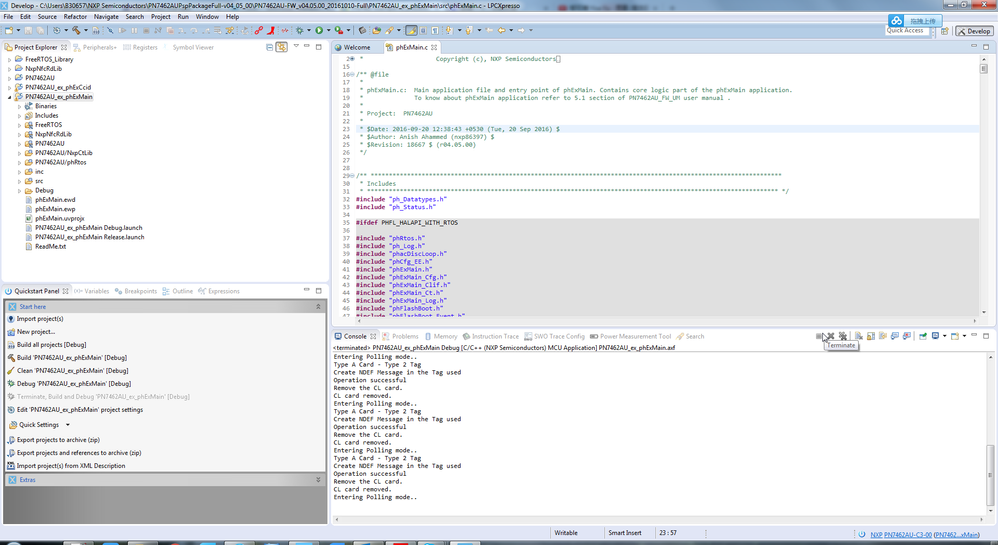The height and width of the screenshot is (545, 998).
Task: Click the New file toolbar icon
Action: point(9,30)
